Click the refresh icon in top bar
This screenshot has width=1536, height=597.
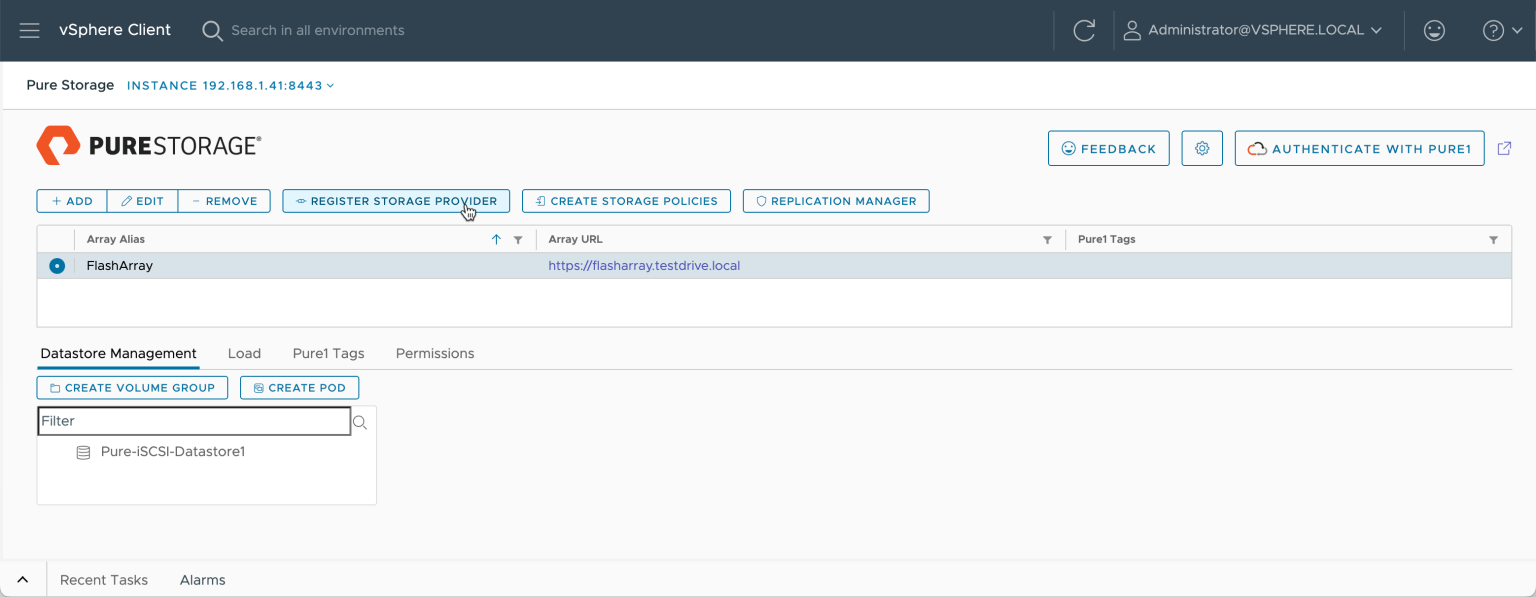point(1084,30)
